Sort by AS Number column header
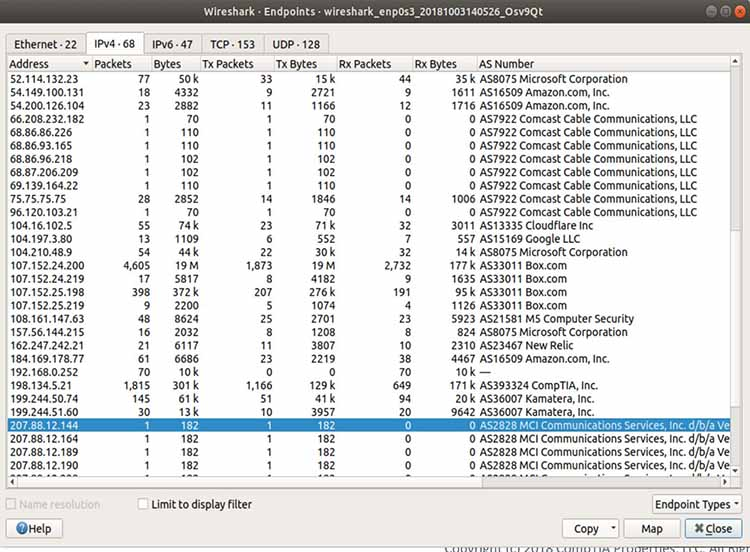 click(x=603, y=64)
